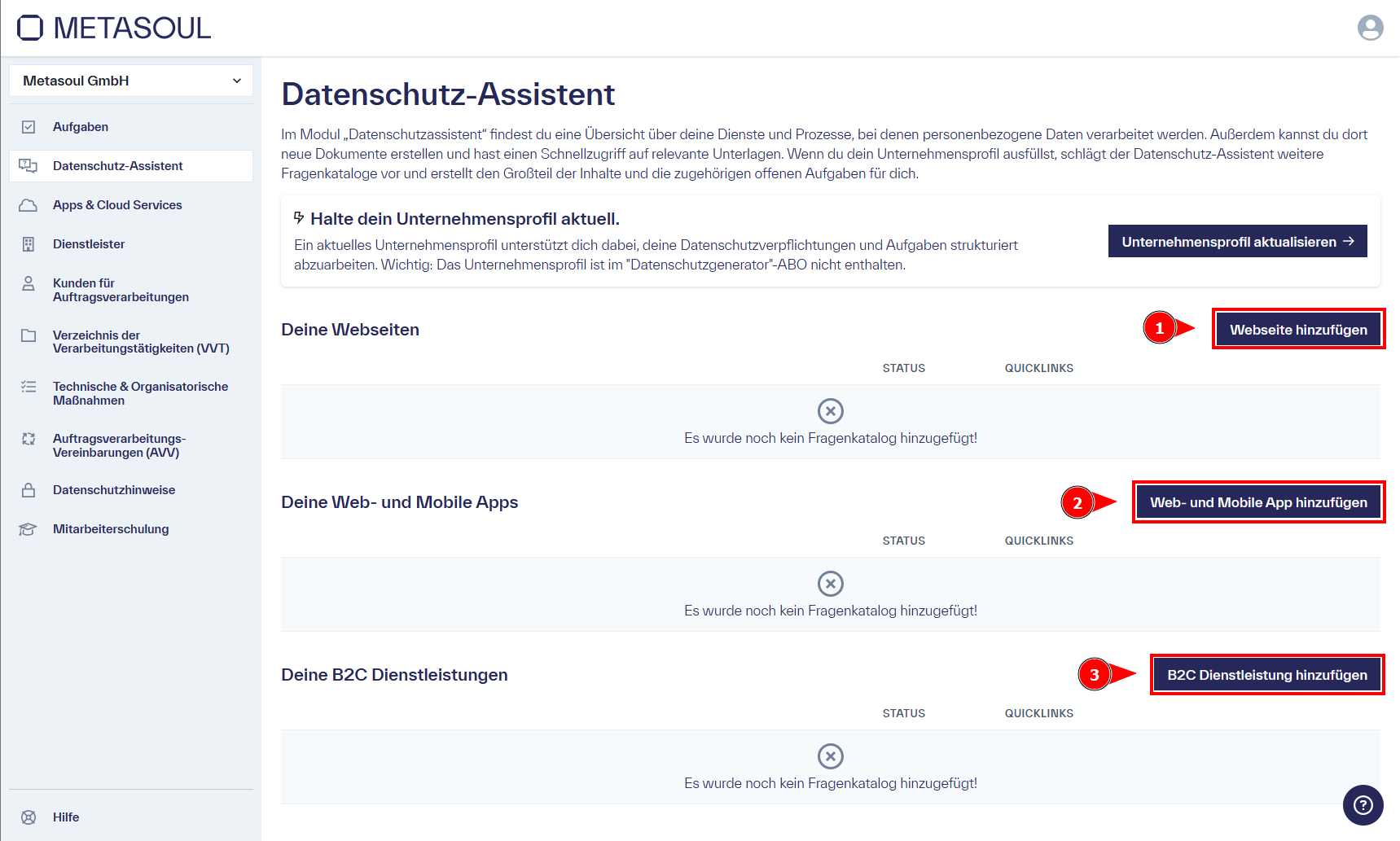Click the X circle icon under Deine Webseiten
1400x841 pixels.
click(831, 410)
